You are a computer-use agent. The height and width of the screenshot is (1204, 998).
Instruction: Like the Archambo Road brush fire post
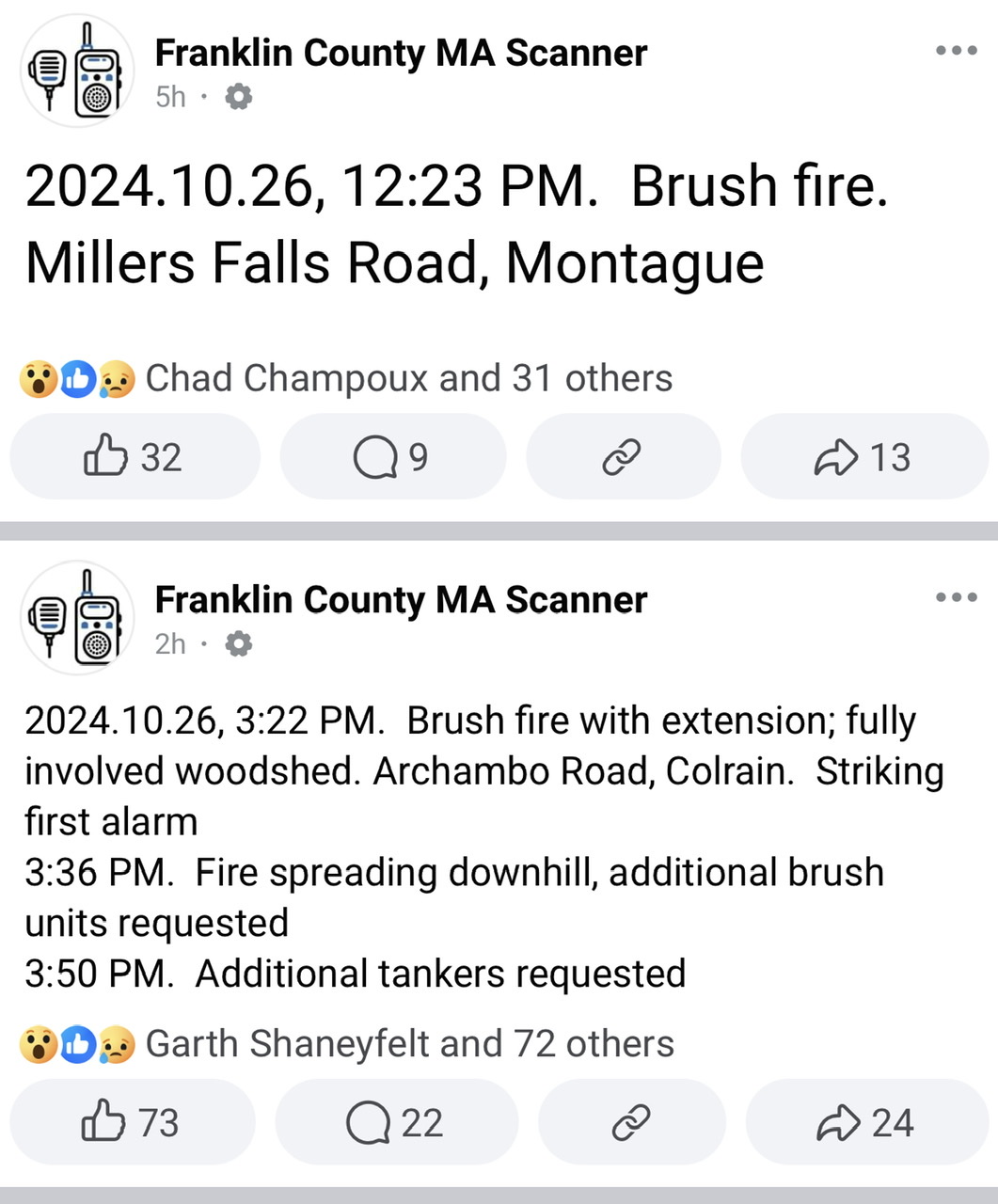133,1122
